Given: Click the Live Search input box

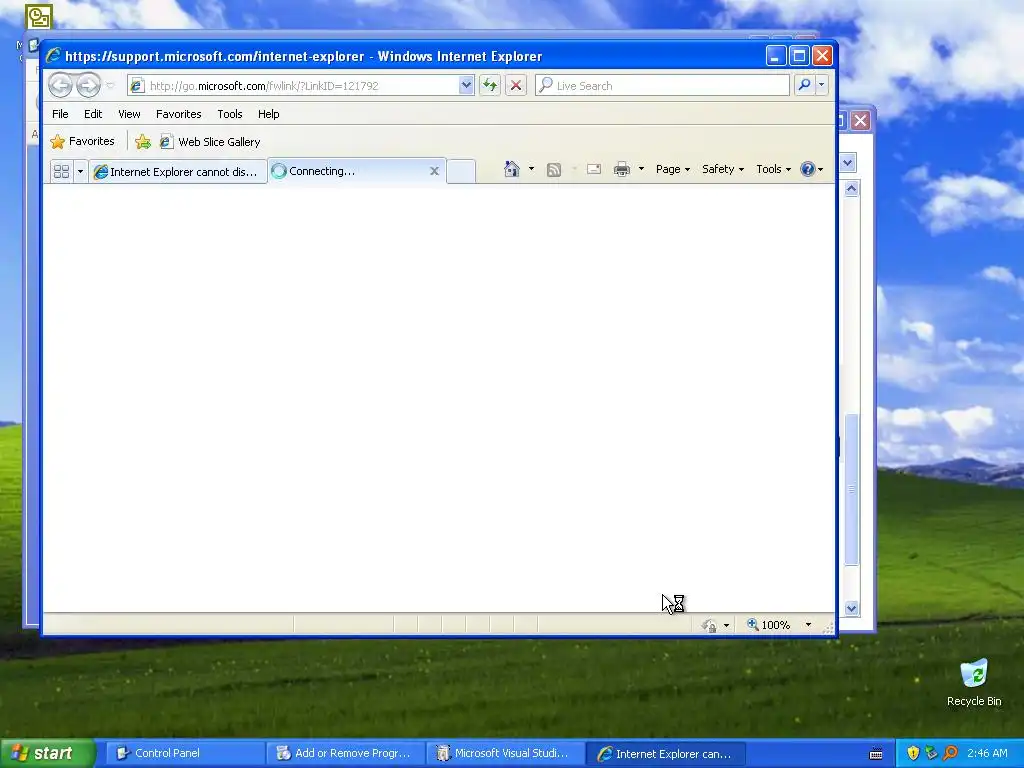Looking at the screenshot, I should click(662, 86).
